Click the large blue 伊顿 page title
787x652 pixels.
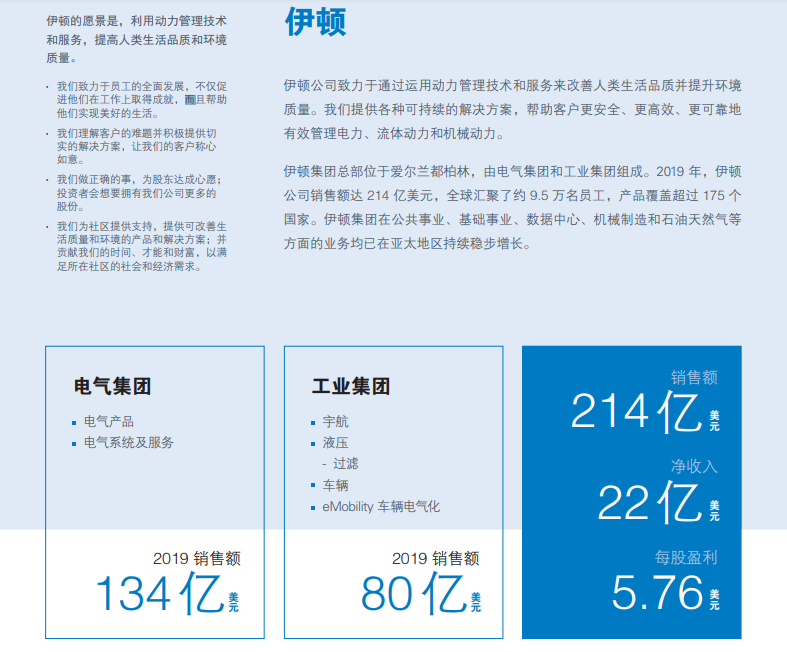pyautogui.click(x=315, y=21)
